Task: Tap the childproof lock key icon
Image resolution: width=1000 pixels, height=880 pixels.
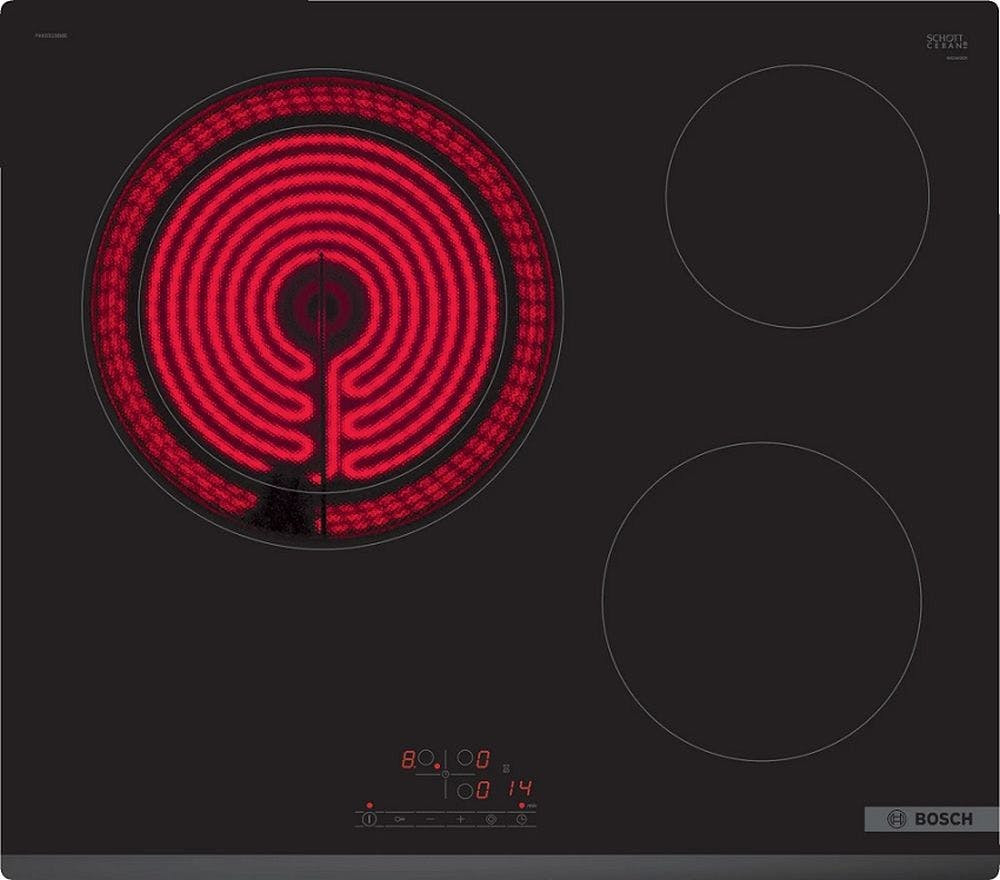Action: click(400, 819)
